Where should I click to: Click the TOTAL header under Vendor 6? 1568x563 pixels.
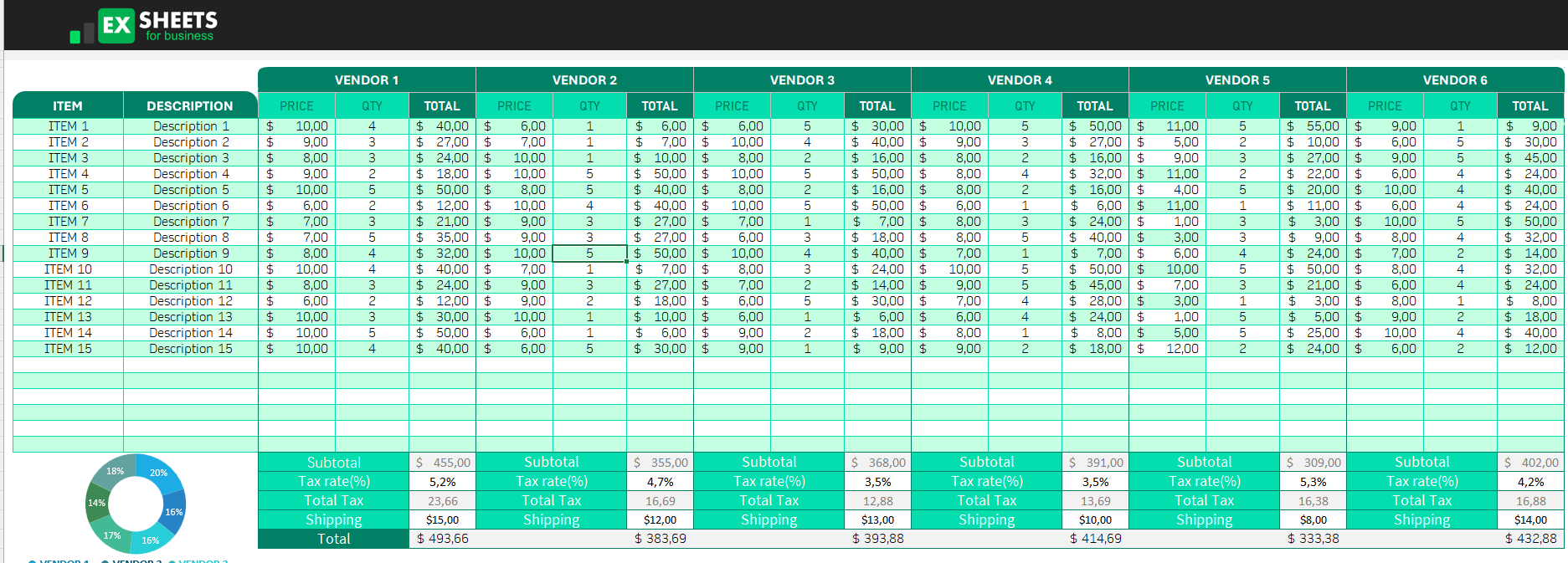pos(1530,106)
